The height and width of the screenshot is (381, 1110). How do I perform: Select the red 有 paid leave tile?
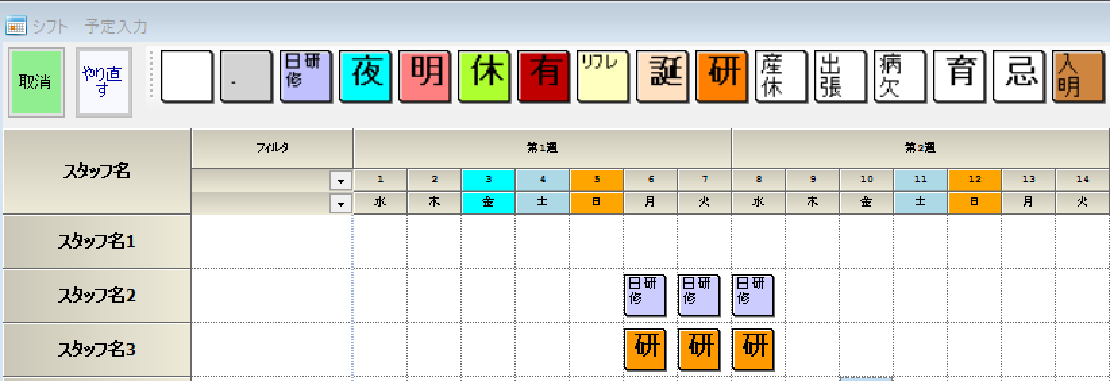pos(543,76)
